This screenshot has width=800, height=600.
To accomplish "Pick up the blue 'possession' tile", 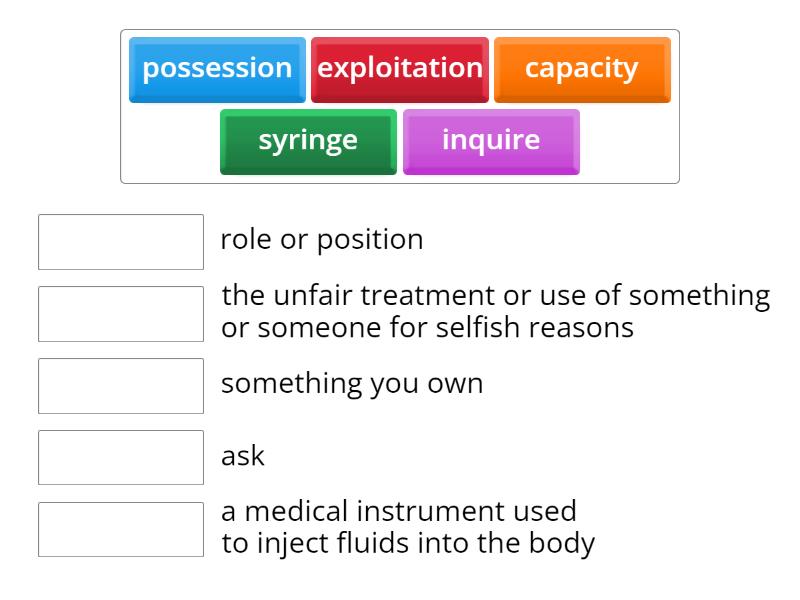I will pyautogui.click(x=217, y=69).
